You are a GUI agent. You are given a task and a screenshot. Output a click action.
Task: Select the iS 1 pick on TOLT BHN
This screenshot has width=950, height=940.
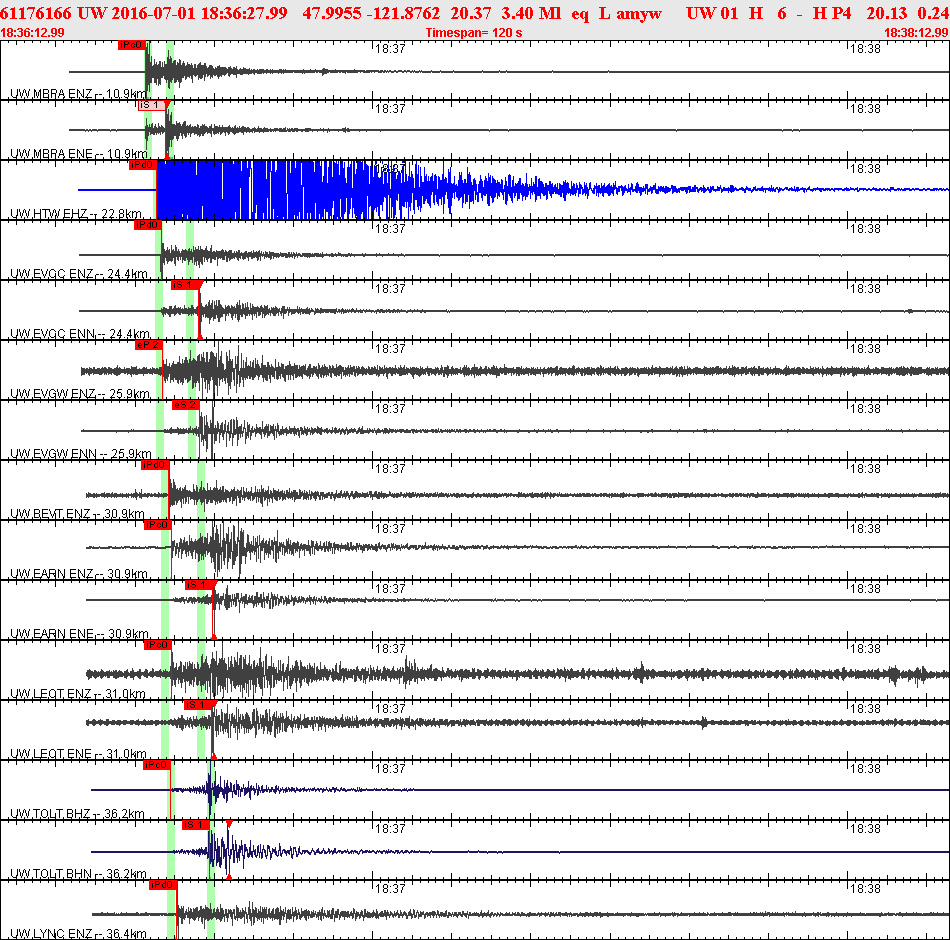tap(196, 825)
